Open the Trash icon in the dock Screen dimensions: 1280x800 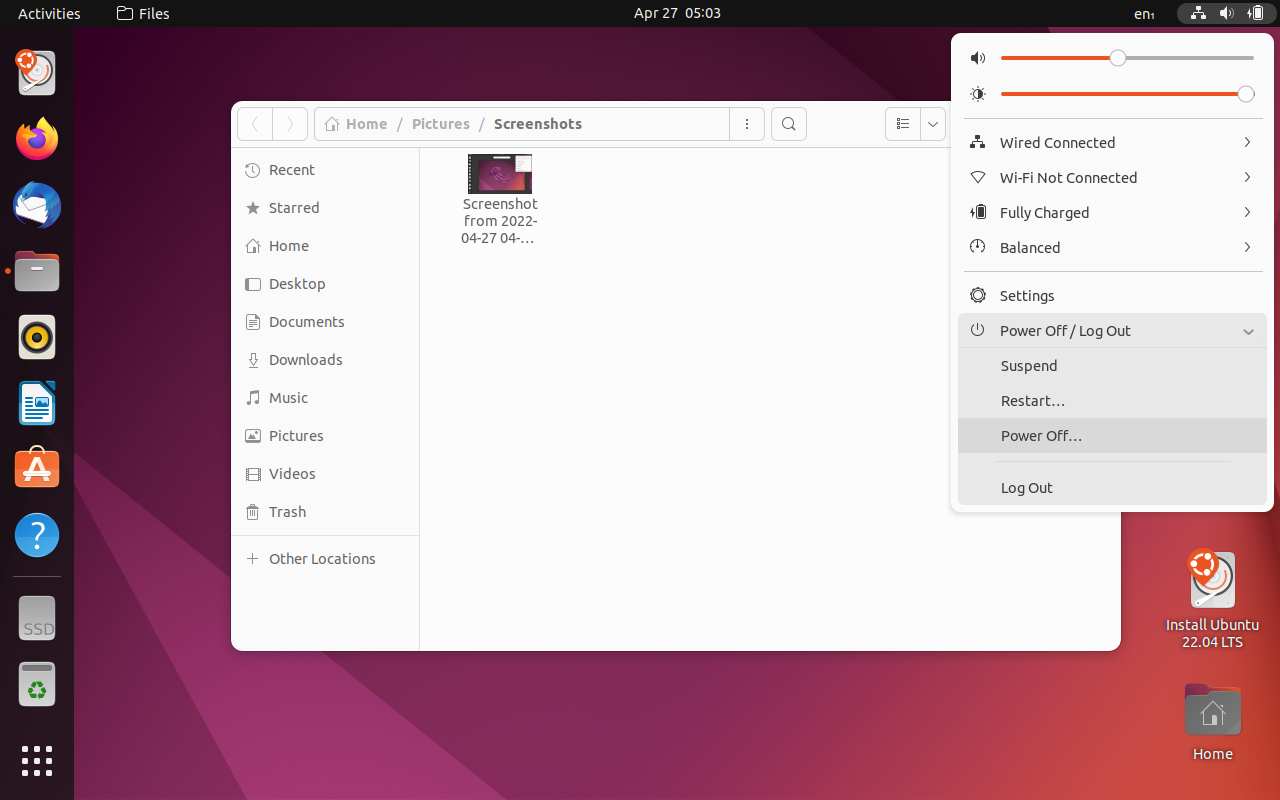(x=37, y=684)
